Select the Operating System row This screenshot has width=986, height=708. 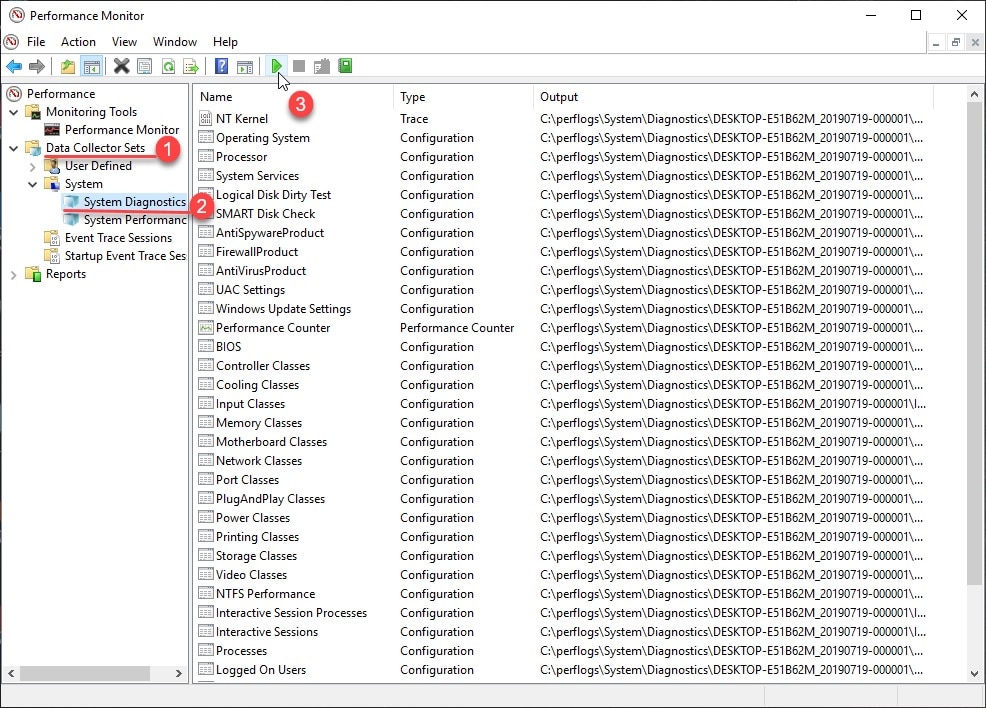(563, 138)
